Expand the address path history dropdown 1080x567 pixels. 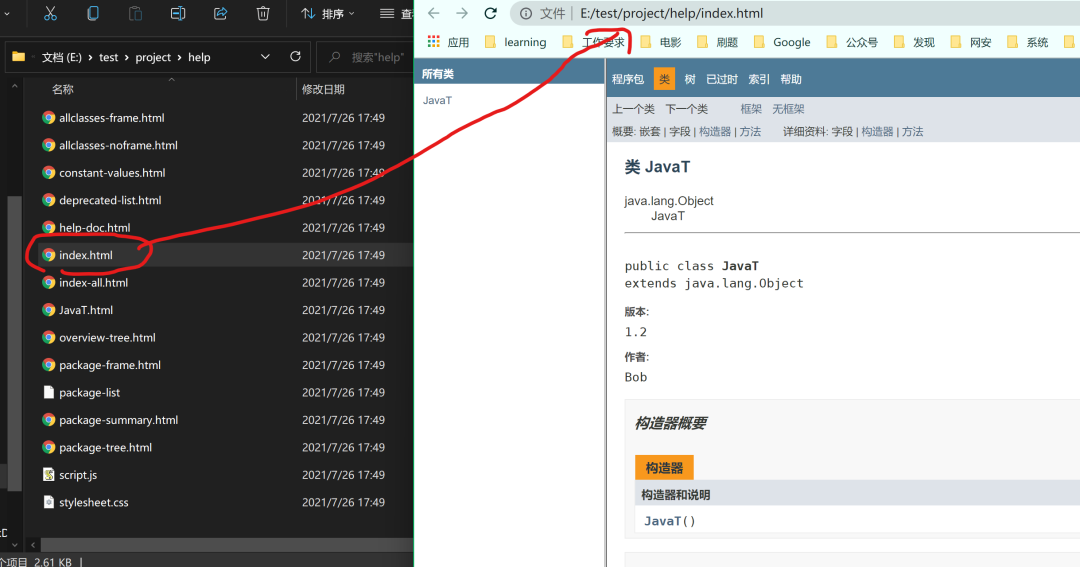pos(265,56)
